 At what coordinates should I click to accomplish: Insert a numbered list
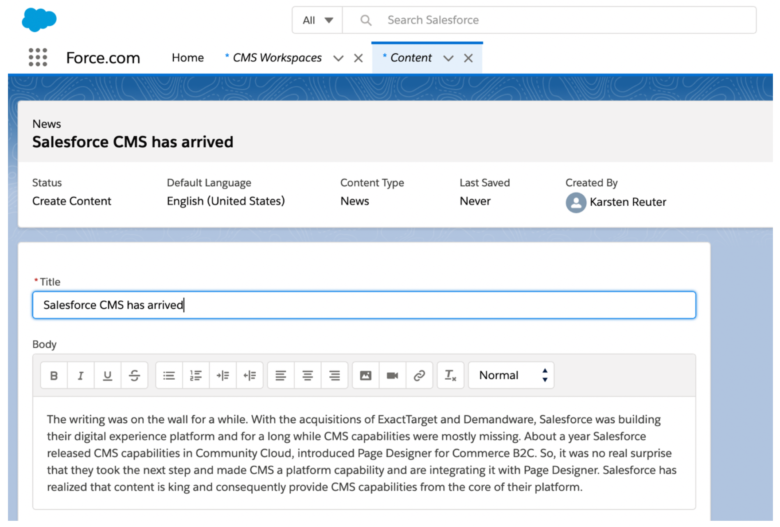[196, 375]
